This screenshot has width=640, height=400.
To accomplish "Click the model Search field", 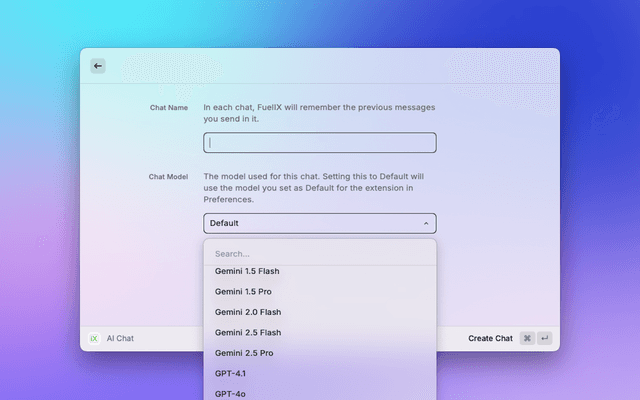I will pos(320,254).
